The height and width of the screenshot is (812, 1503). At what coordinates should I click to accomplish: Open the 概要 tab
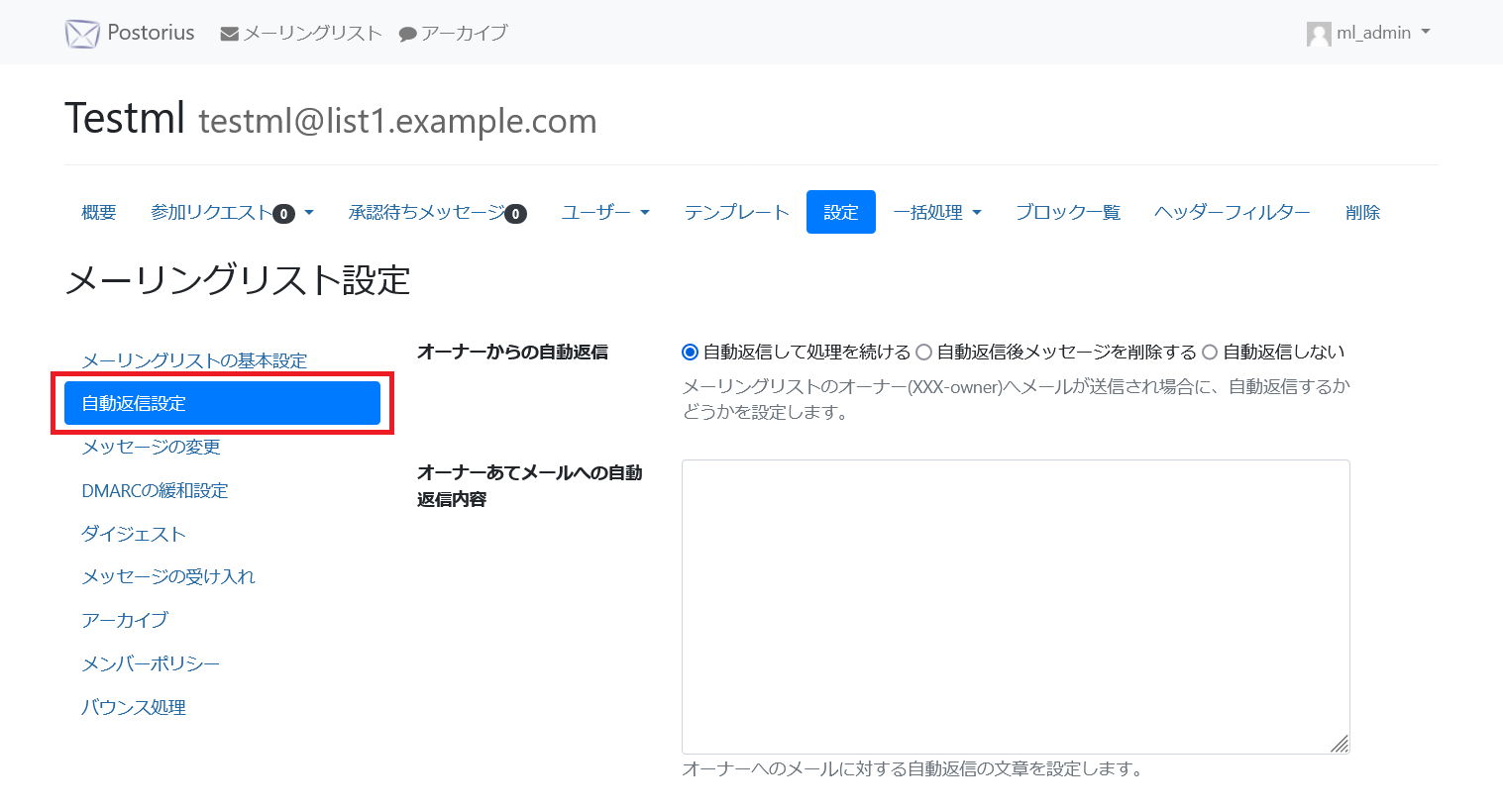pyautogui.click(x=99, y=212)
